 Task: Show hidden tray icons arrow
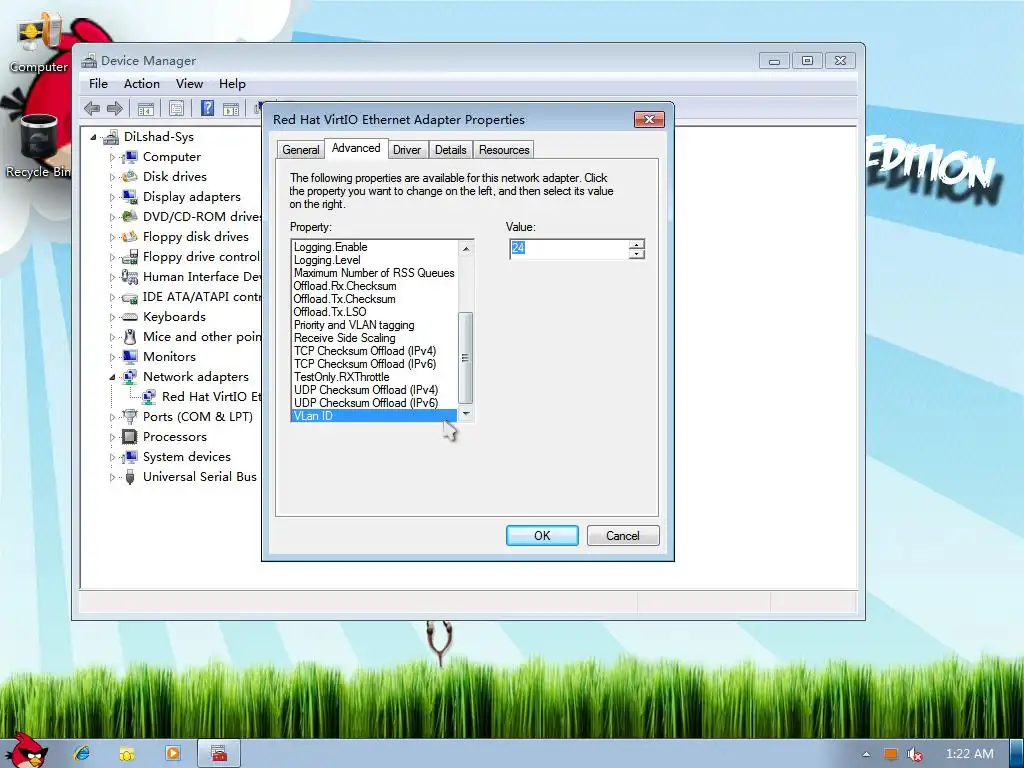coord(866,754)
